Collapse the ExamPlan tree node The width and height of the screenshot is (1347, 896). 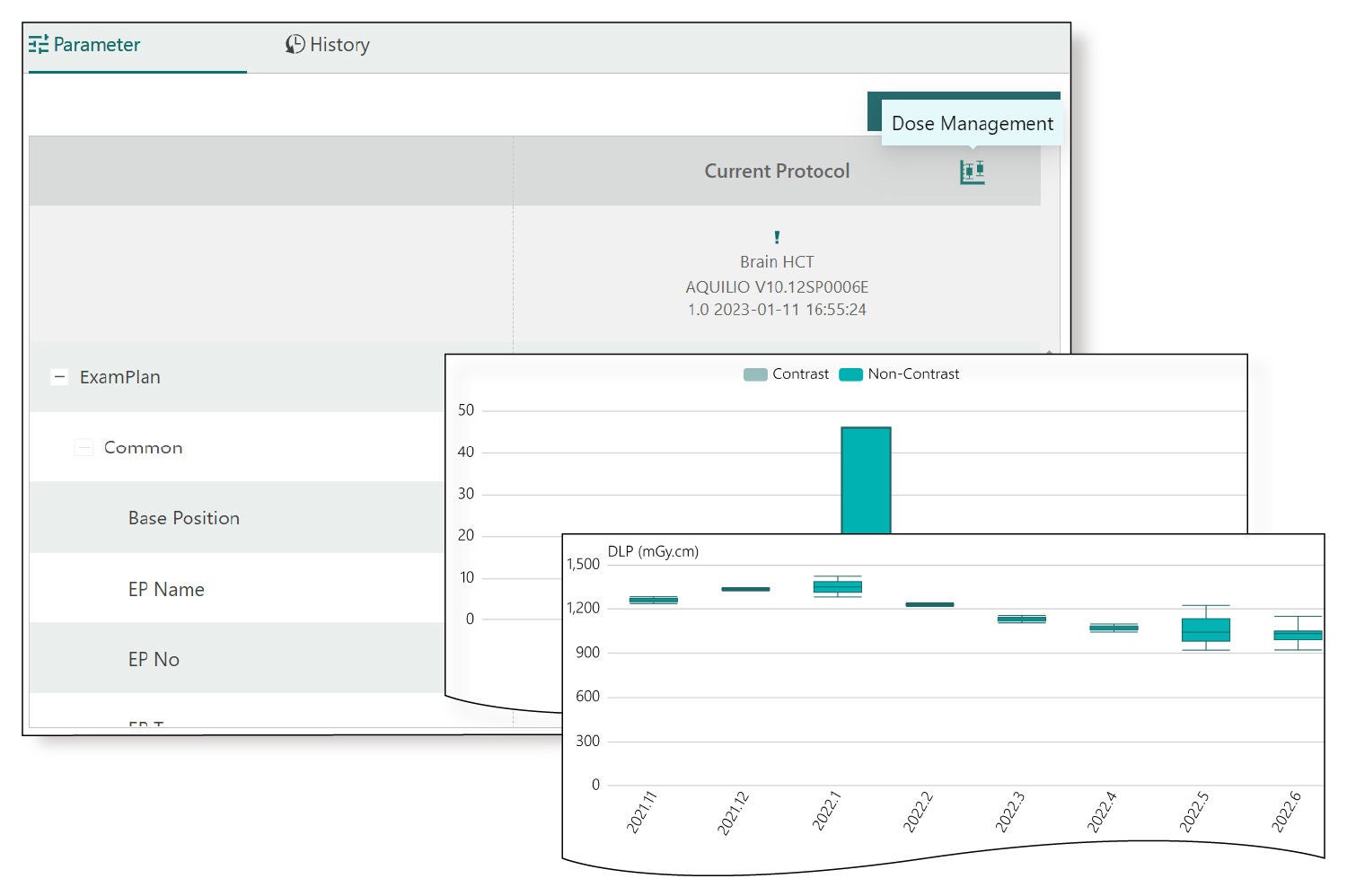pyautogui.click(x=59, y=377)
